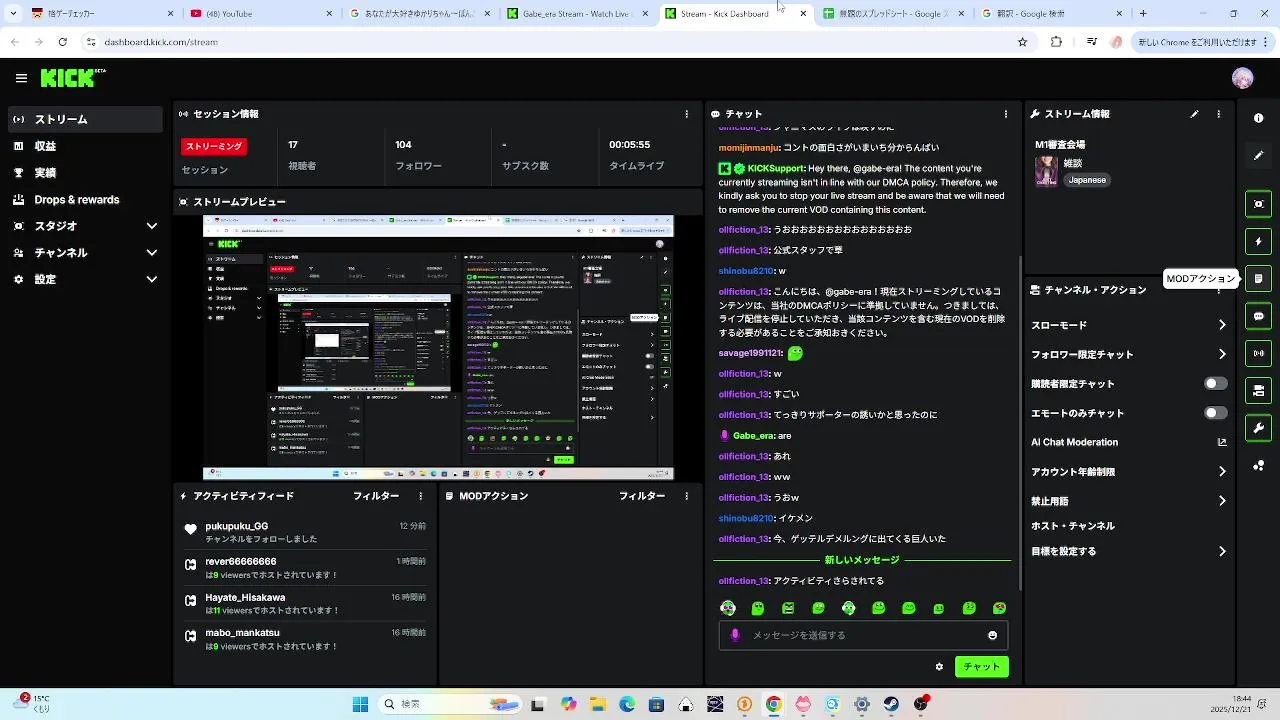Select 収益 in sidebar
Viewport: 1280px width, 720px height.
pyautogui.click(x=85, y=146)
